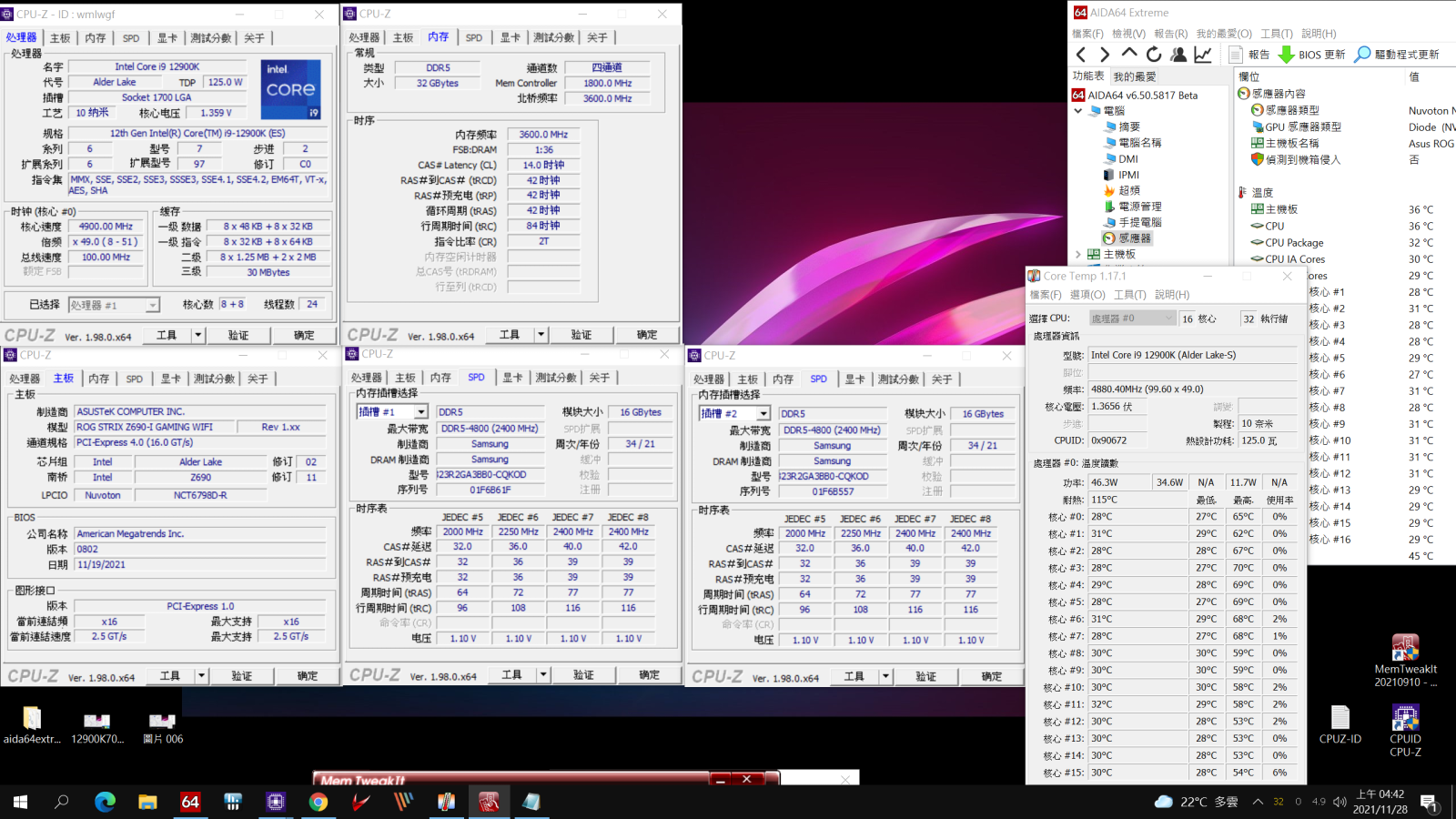
Task: Click taskbar clock showing 上午 04:42
Action: pos(1380,802)
